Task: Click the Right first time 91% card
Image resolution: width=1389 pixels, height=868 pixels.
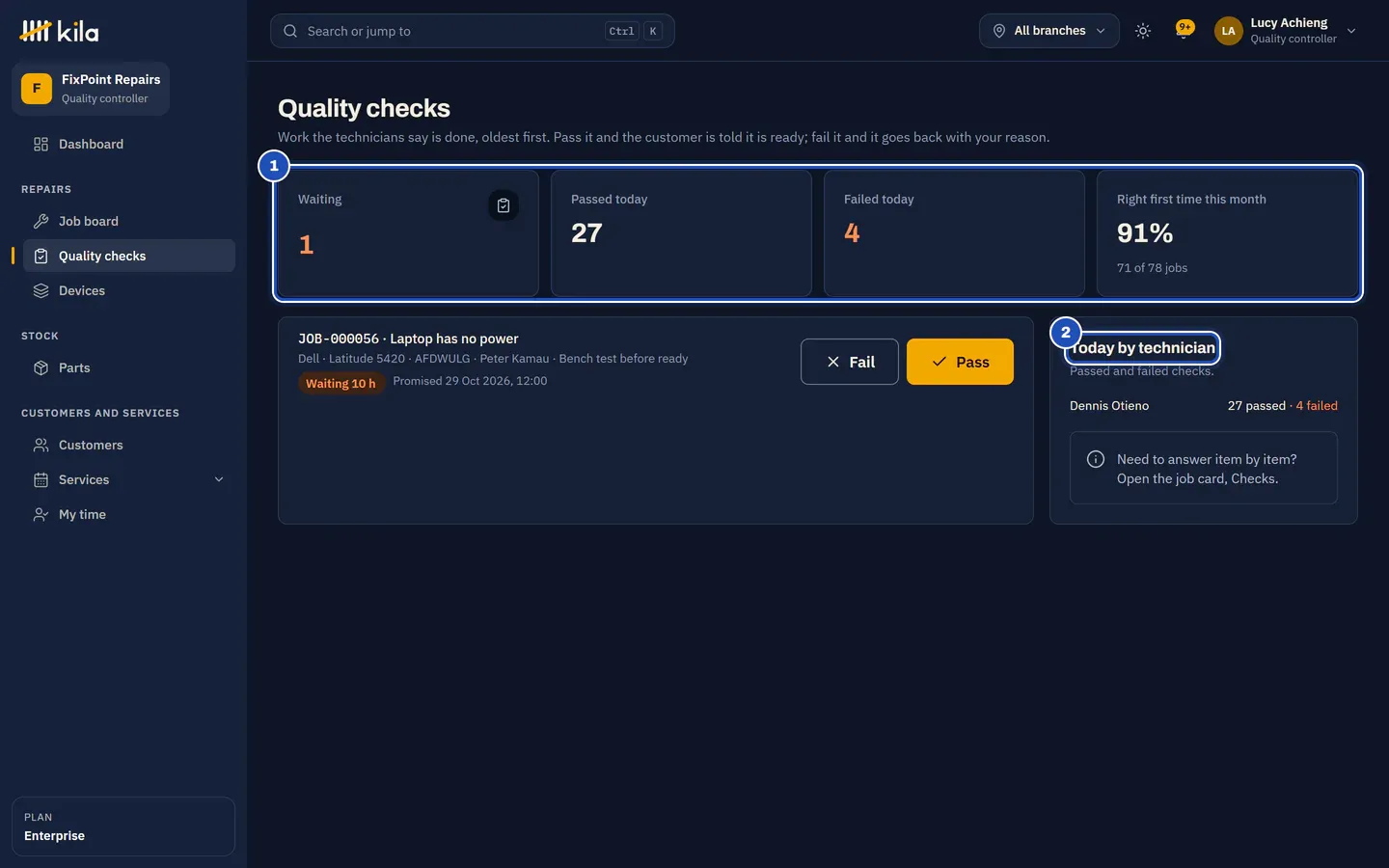Action: 1227,233
